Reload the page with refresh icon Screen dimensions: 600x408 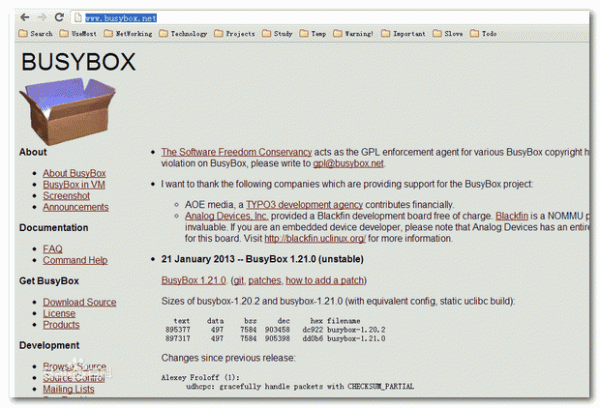(x=59, y=17)
